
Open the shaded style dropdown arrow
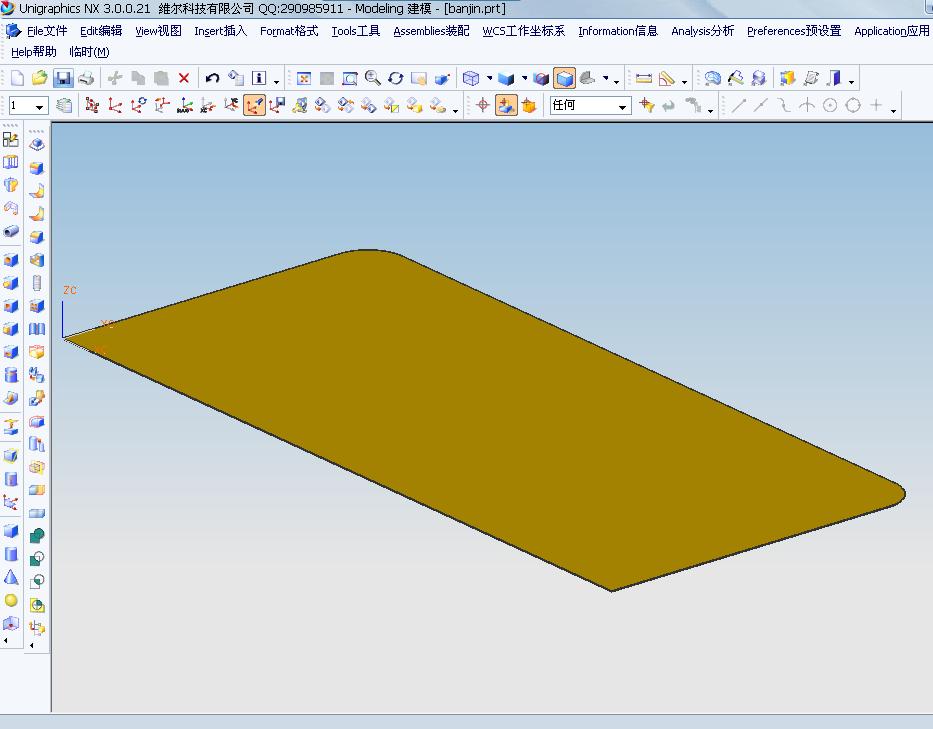(x=524, y=78)
